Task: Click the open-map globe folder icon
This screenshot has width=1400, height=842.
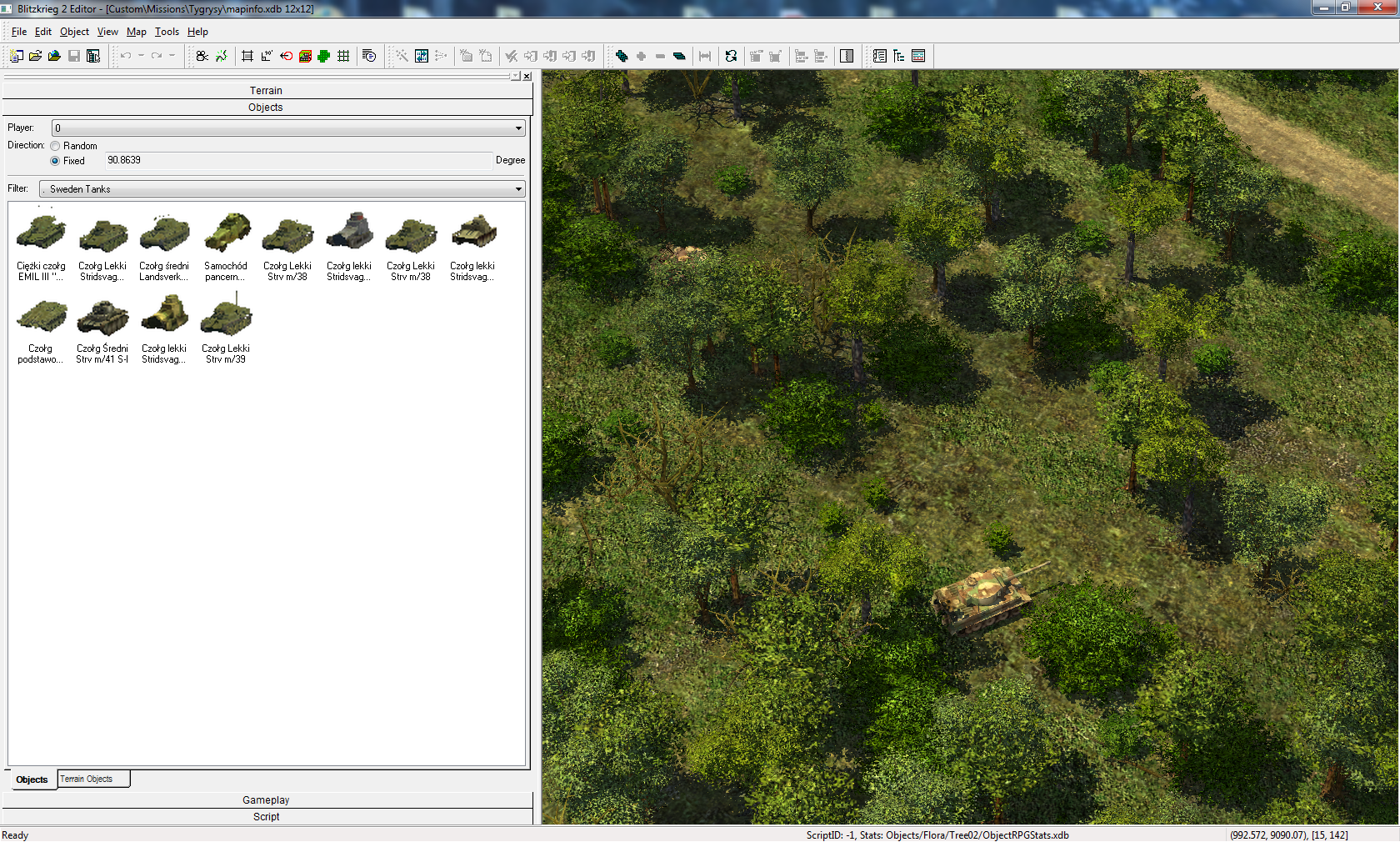Action: click(x=54, y=56)
